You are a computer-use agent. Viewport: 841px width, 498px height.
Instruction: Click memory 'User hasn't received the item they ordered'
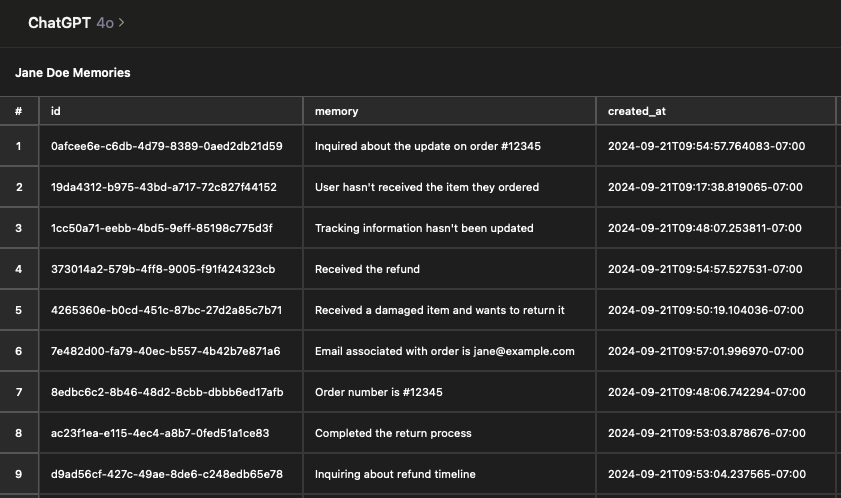tap(427, 187)
